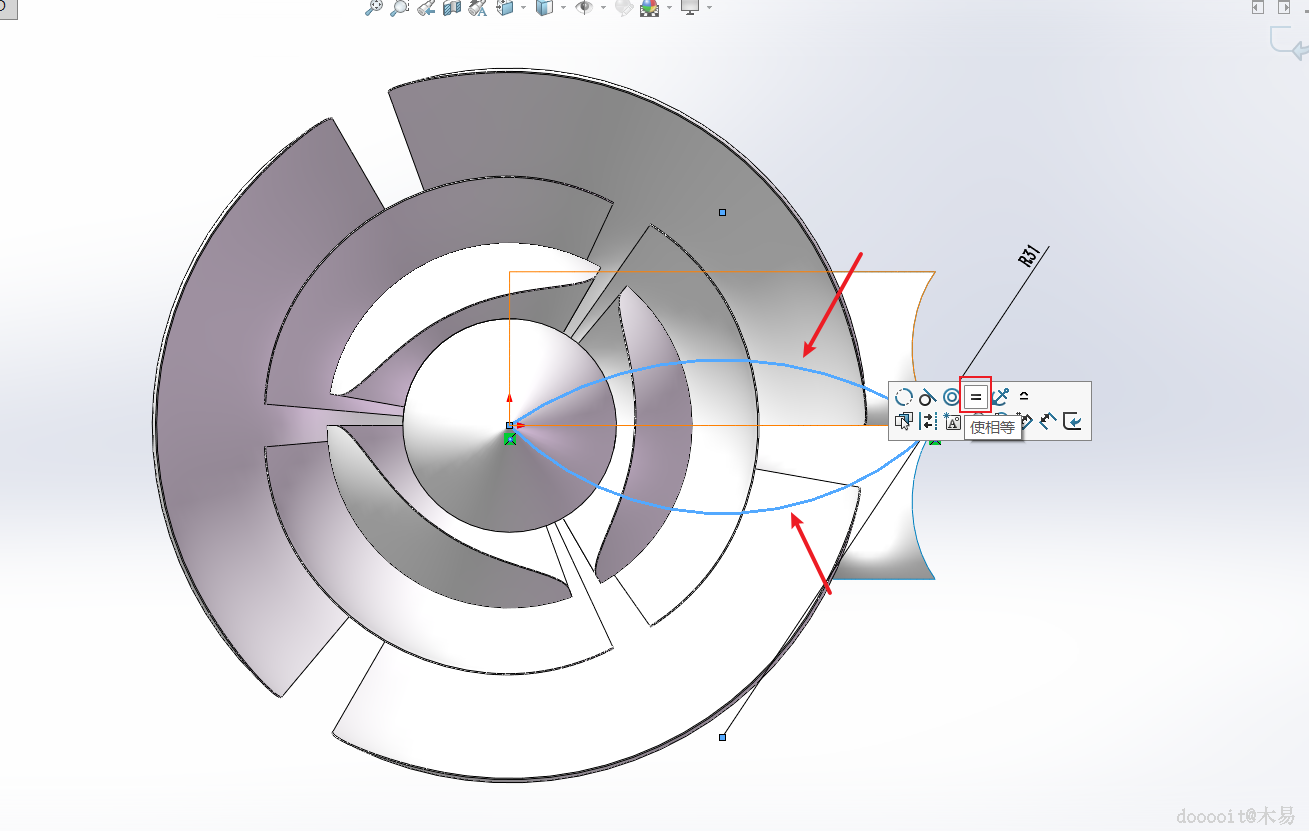Image resolution: width=1309 pixels, height=831 pixels.
Task: Click the View Settings monitor icon
Action: pyautogui.click(x=690, y=8)
